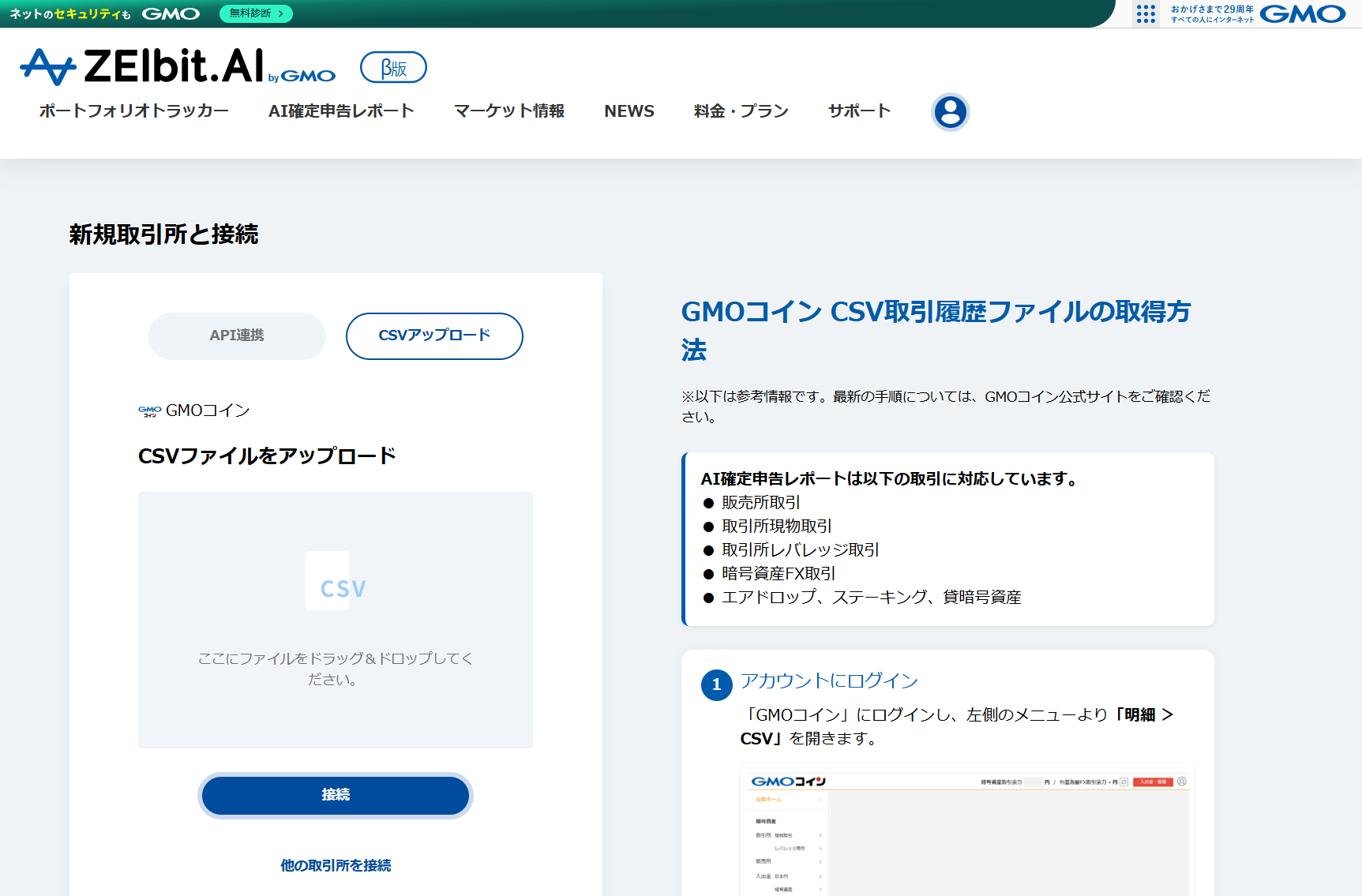Click the GMO security banner logo
Viewport: 1362px width, 896px height.
171,13
